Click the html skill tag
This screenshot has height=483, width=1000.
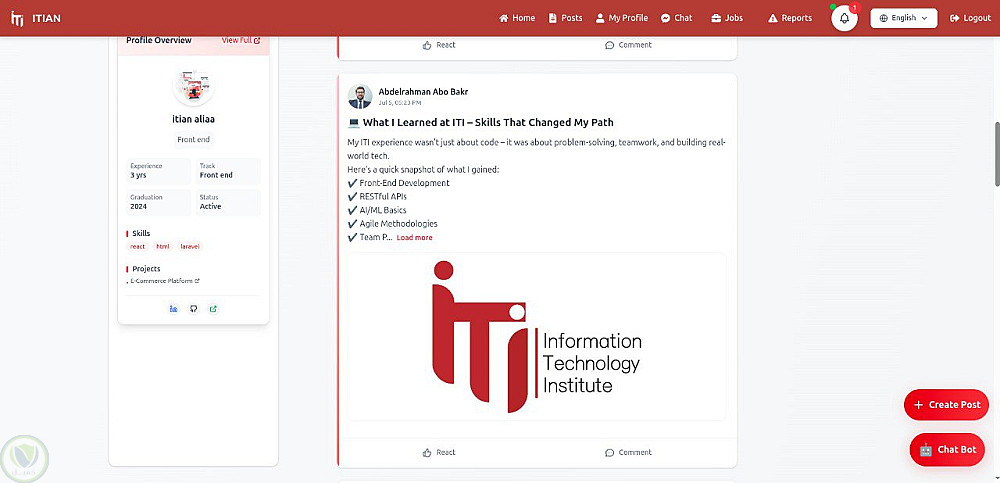(163, 246)
